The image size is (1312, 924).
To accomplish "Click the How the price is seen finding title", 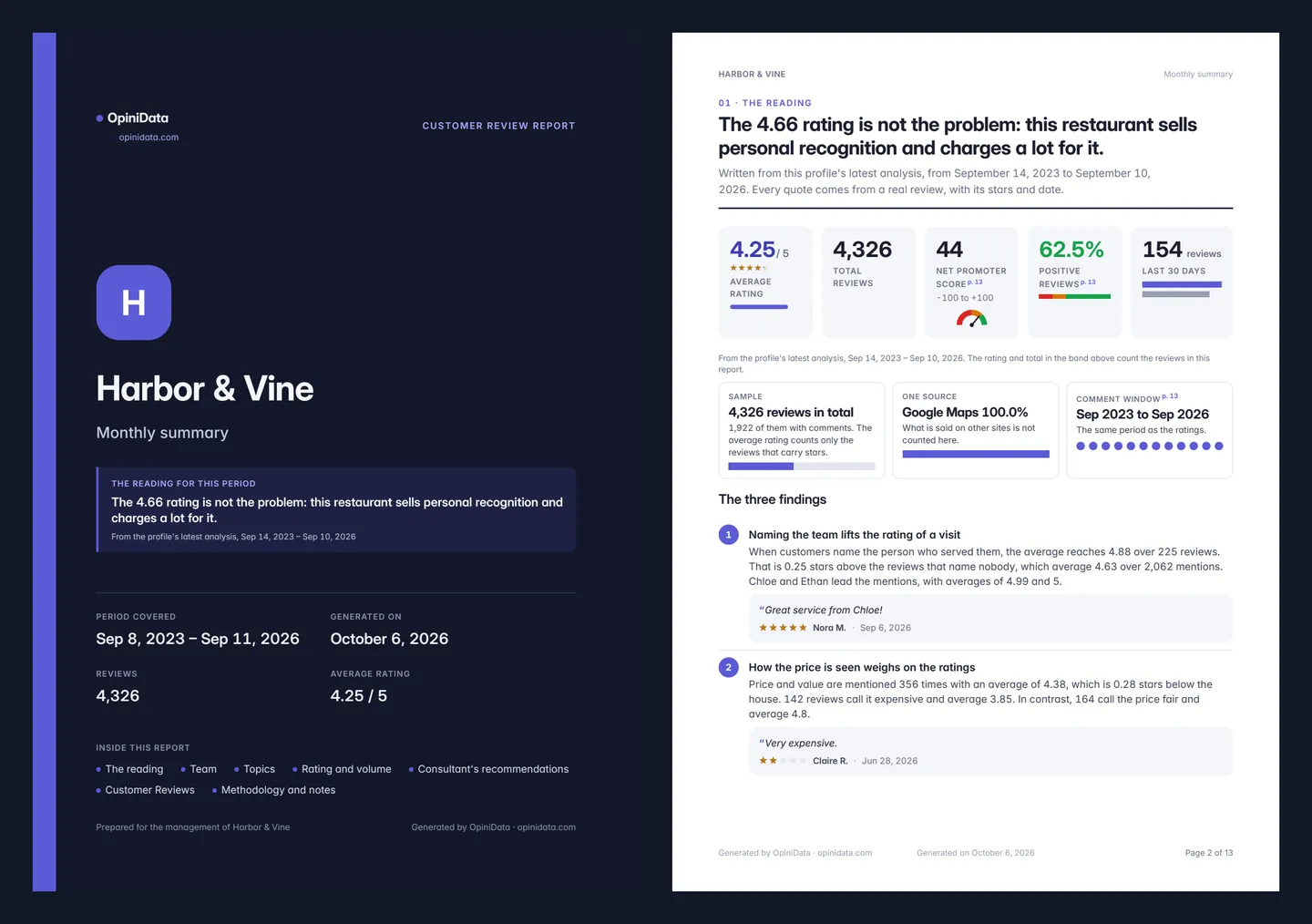I will click(862, 667).
